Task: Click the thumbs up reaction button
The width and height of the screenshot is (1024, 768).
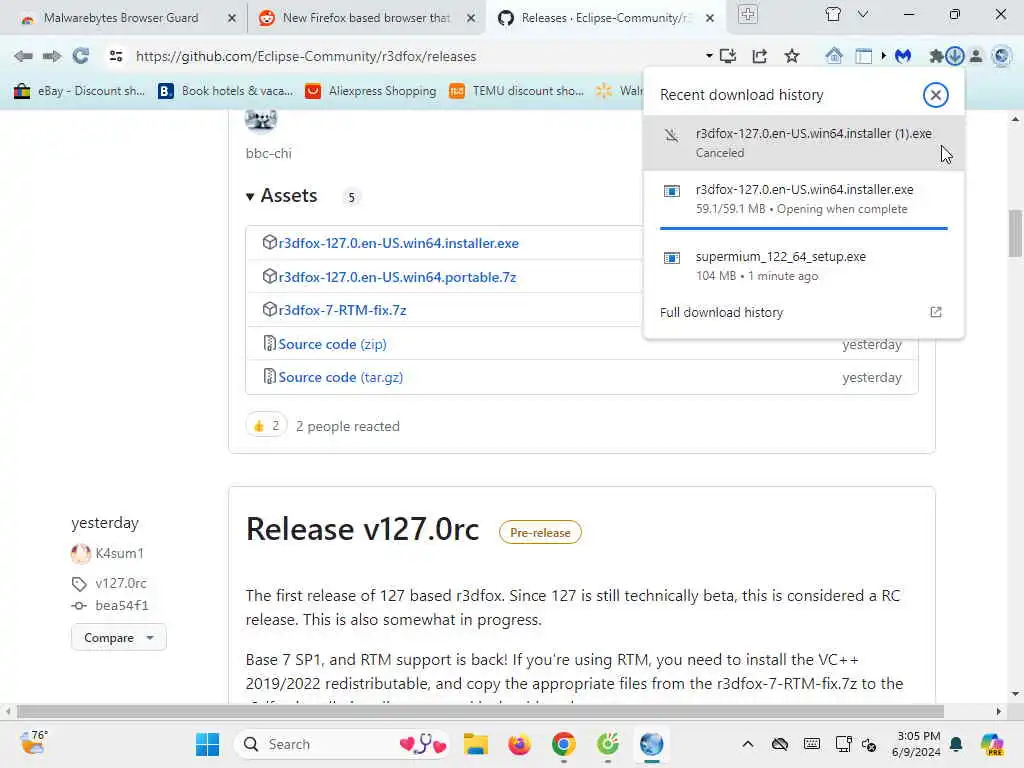Action: point(266,426)
